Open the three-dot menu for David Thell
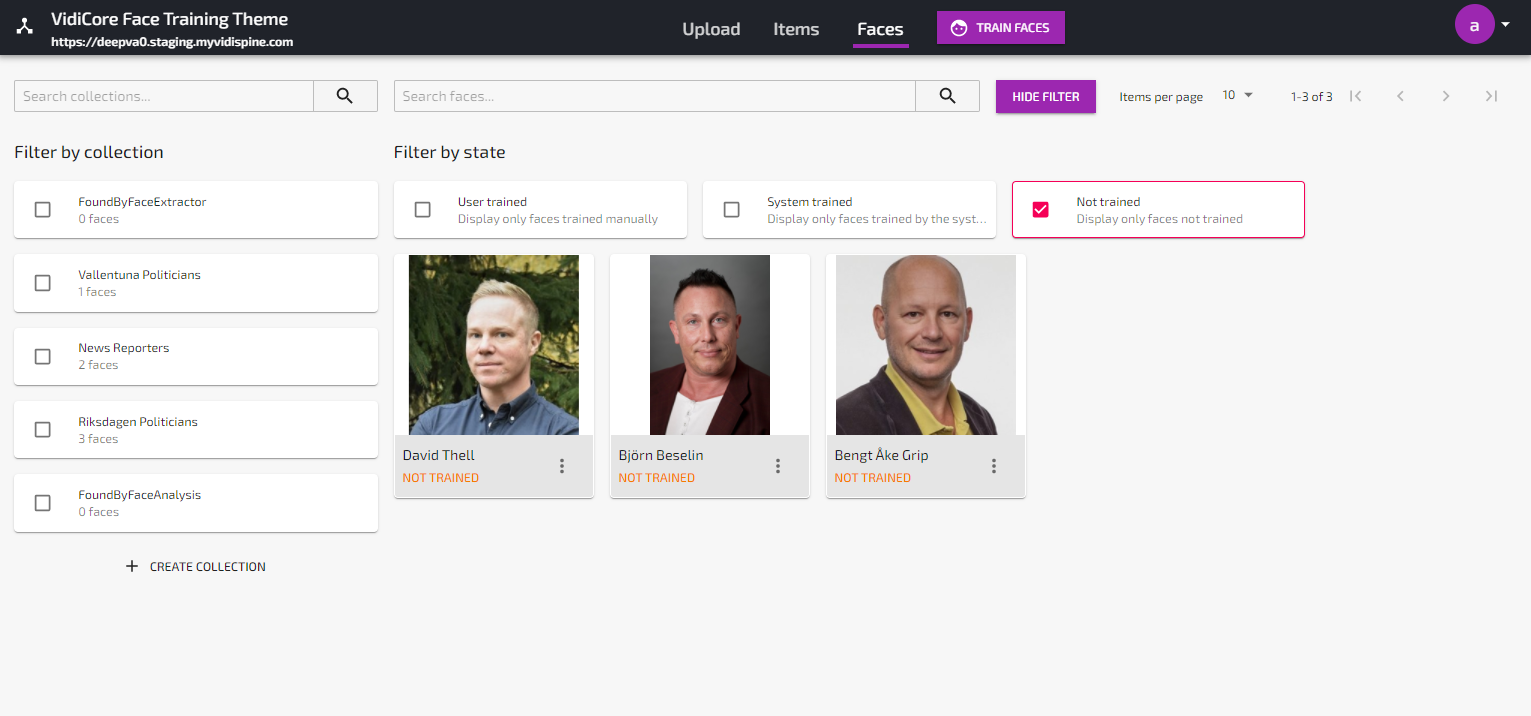Viewport: 1531px width, 716px height. [x=562, y=466]
